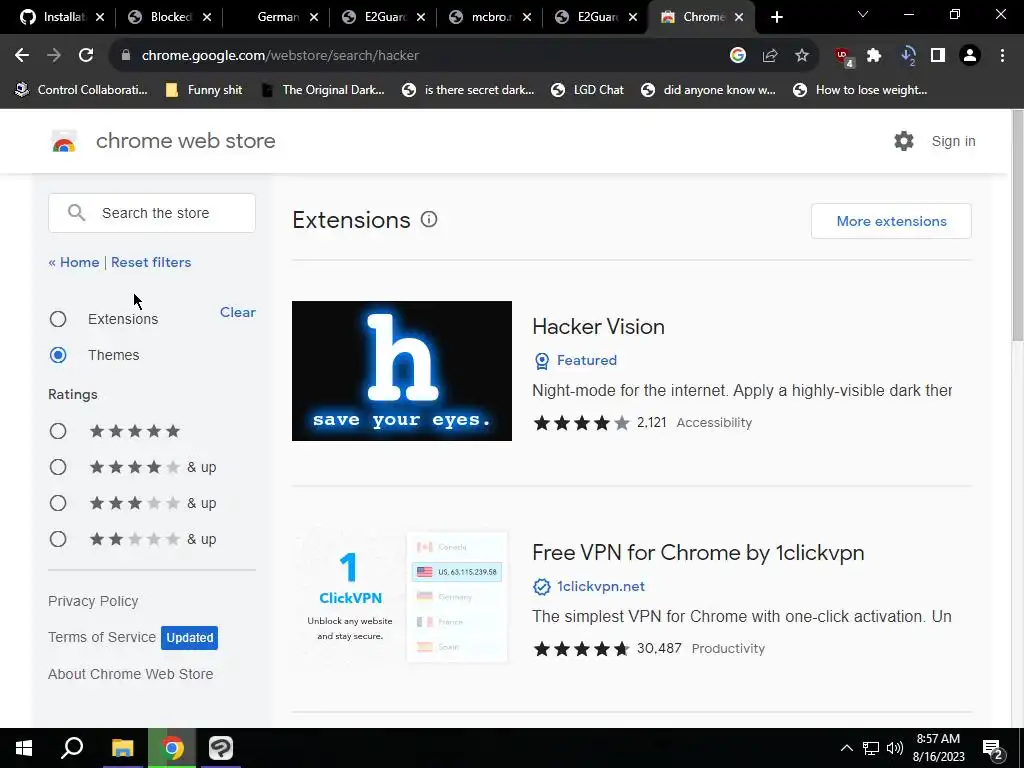
Task: Open The Original Dark... bookmark
Action: tap(323, 90)
